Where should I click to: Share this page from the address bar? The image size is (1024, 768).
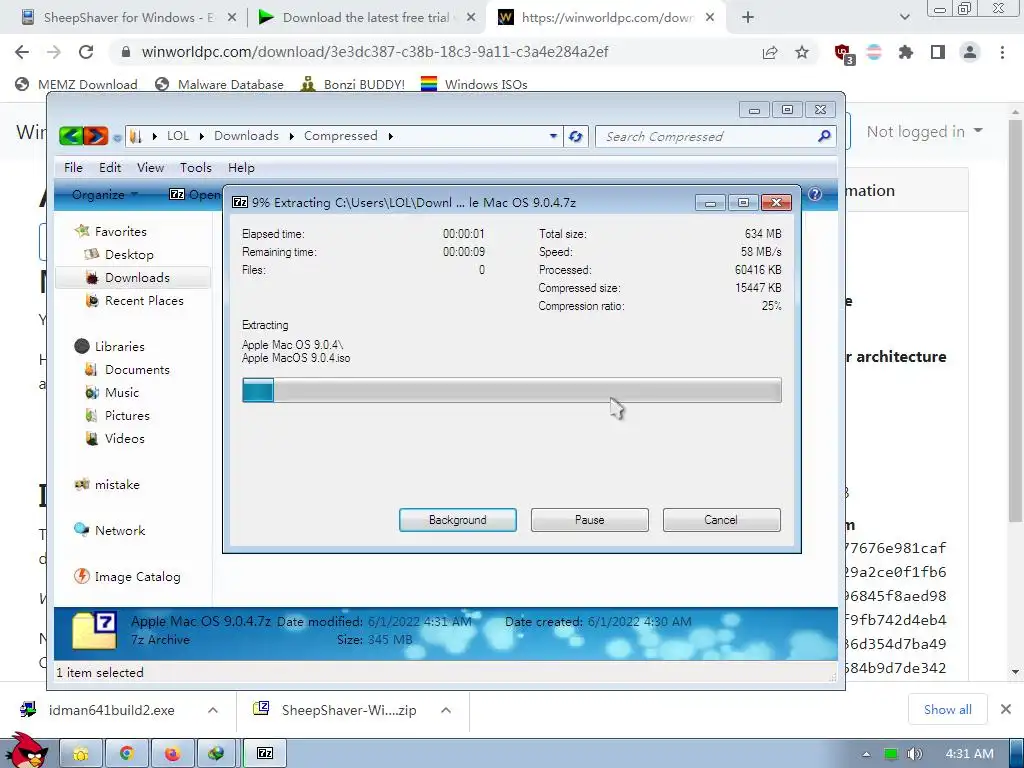pos(771,52)
